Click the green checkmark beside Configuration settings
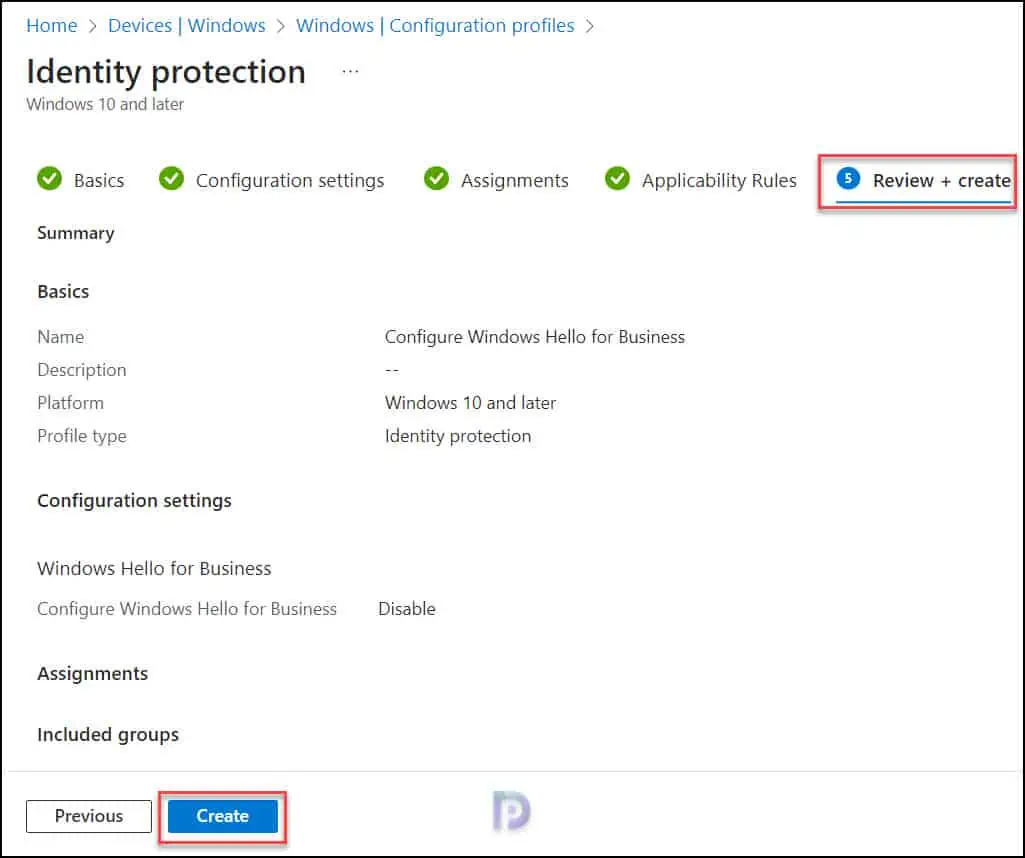 (x=171, y=178)
